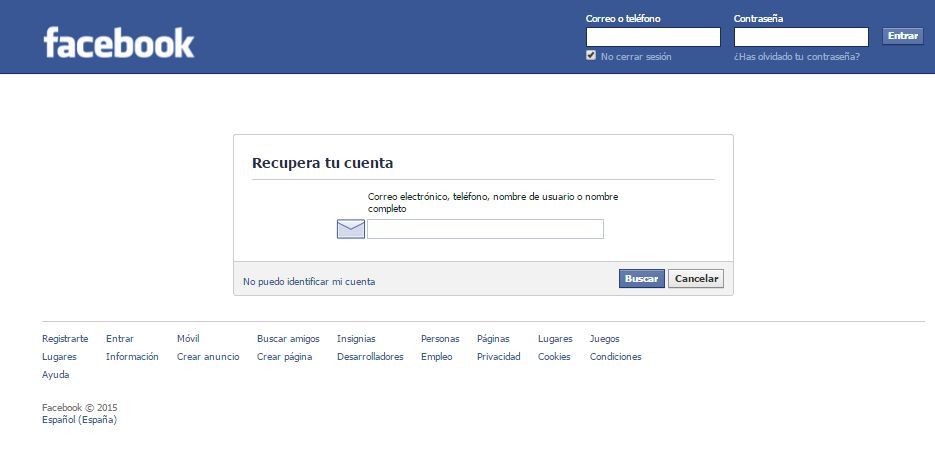Open the Ayuda footer link
The height and width of the screenshot is (461, 935).
coord(55,375)
